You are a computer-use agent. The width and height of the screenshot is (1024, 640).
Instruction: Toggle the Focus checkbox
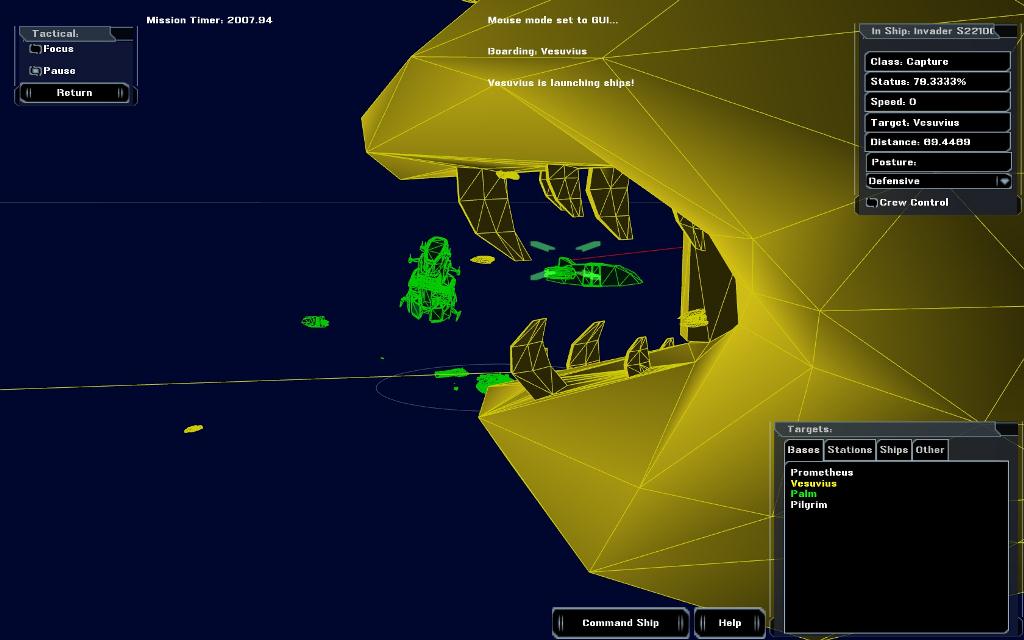click(x=35, y=49)
